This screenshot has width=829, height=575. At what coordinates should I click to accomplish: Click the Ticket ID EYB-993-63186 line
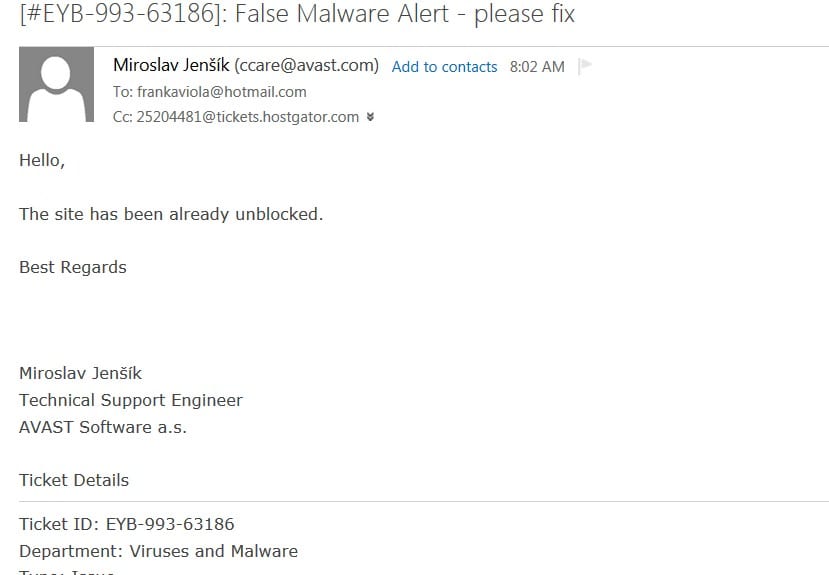(127, 524)
